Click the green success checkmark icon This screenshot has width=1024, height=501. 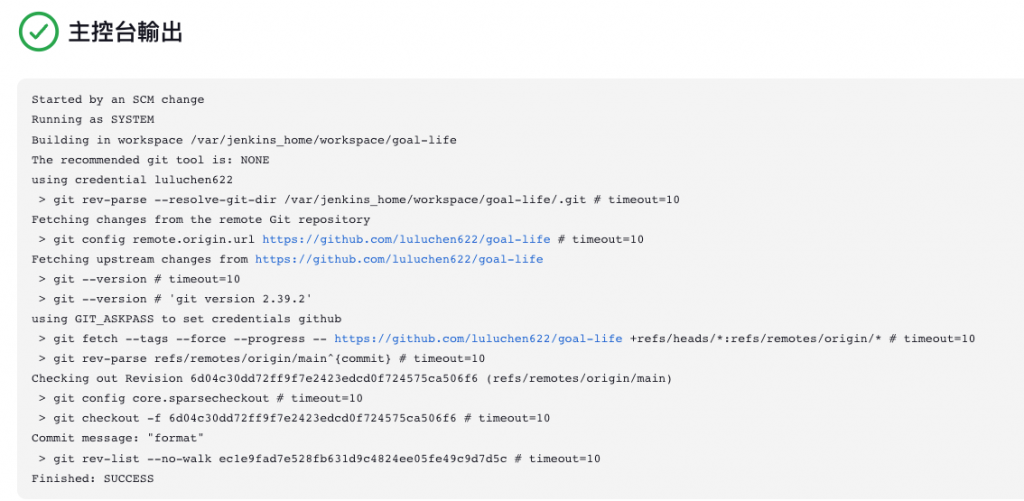tap(39, 31)
